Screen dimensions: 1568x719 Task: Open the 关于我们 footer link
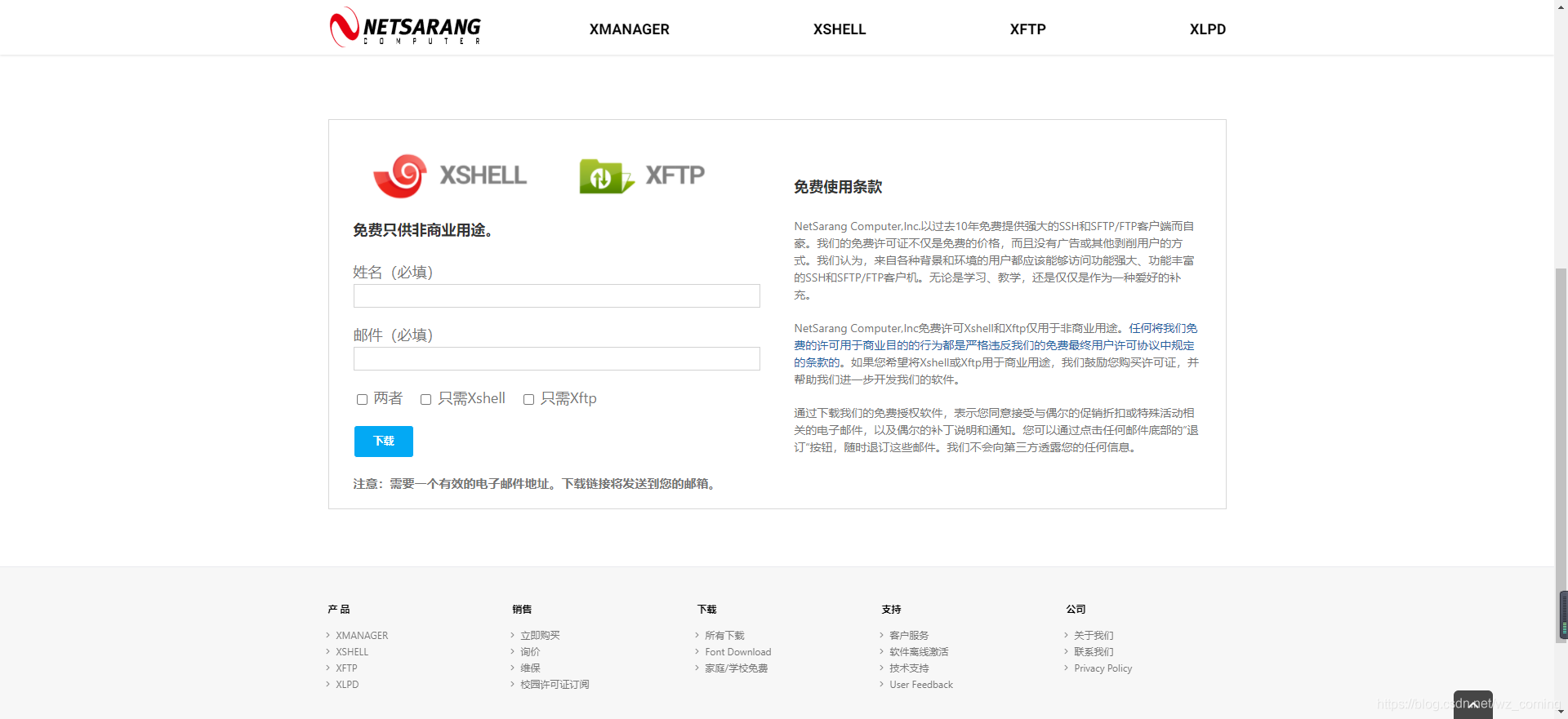[1094, 635]
